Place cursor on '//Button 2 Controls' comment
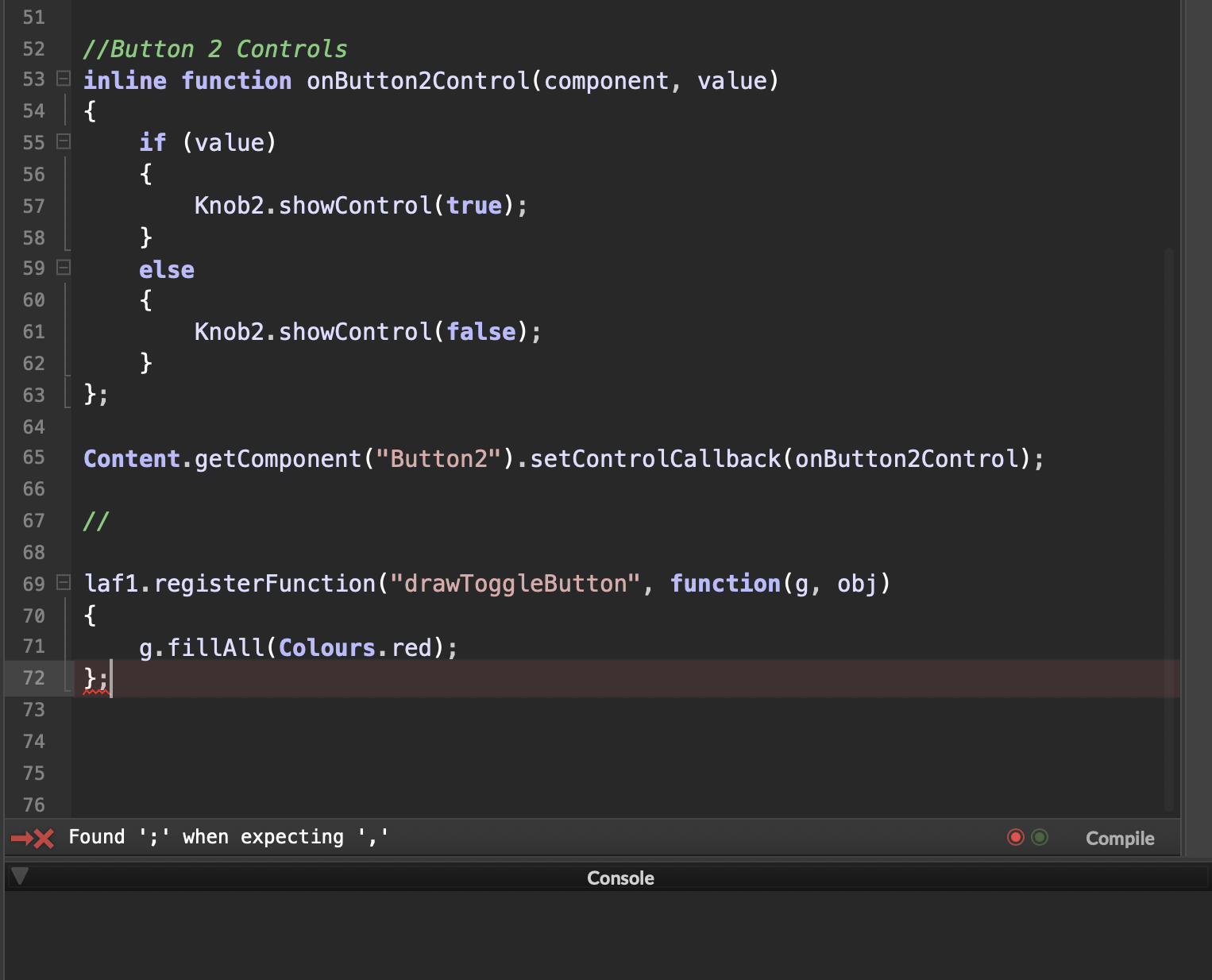Screen dimensions: 1212x980 [x=215, y=49]
